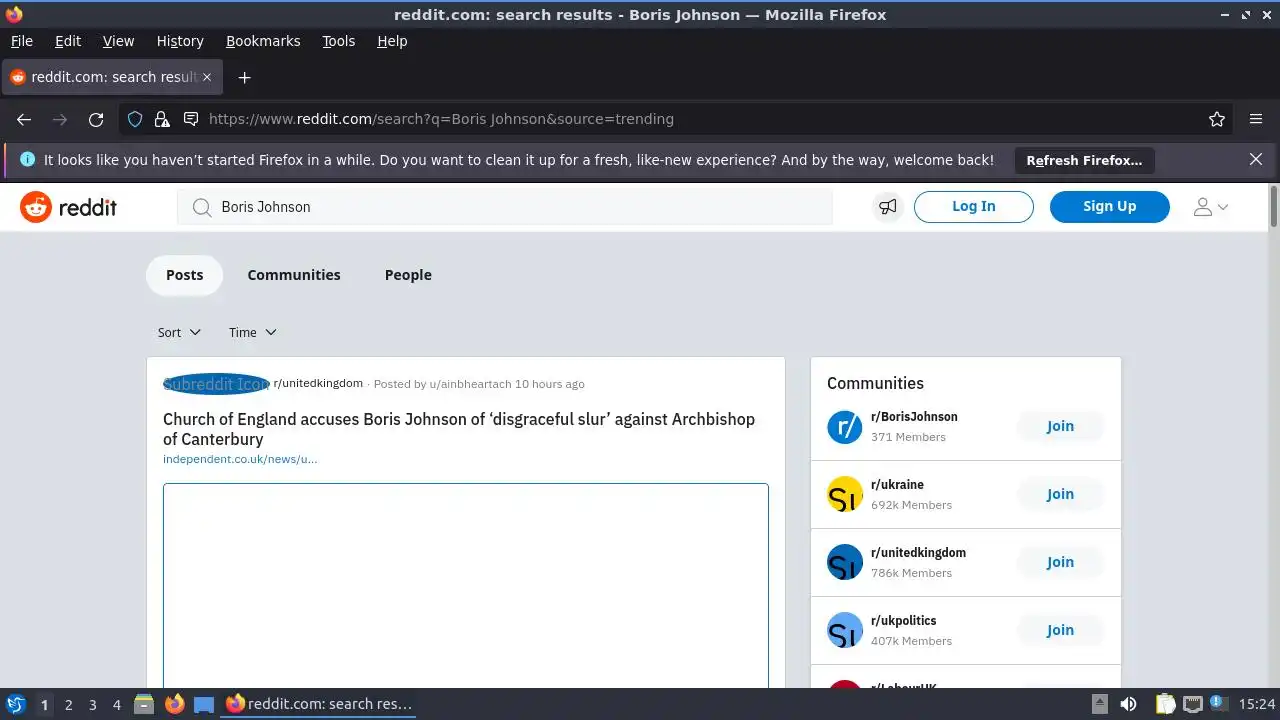Open the View menu
1280x720 pixels.
point(118,41)
